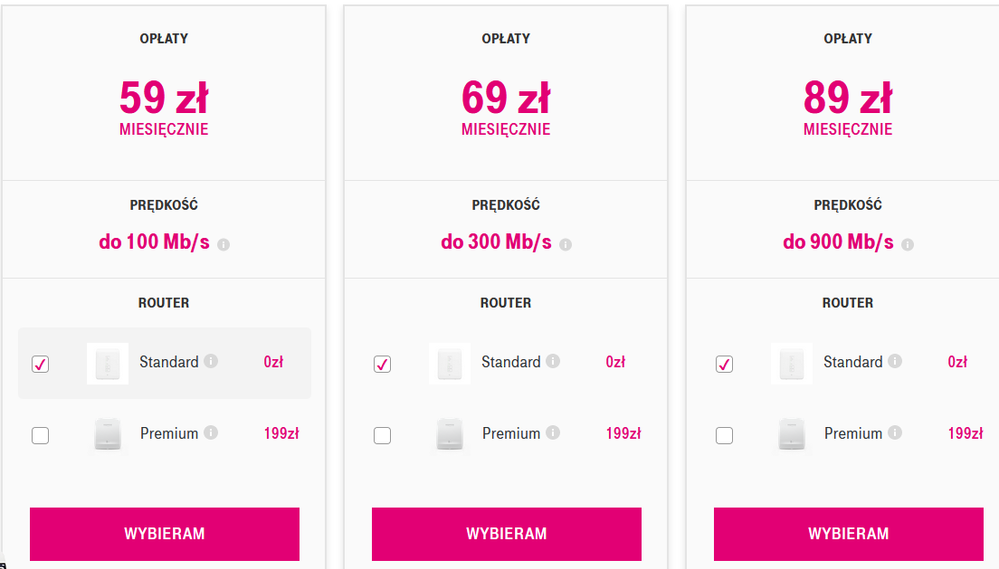
Task: Click WYBIERAM under the 89 zł plan
Action: 848,534
